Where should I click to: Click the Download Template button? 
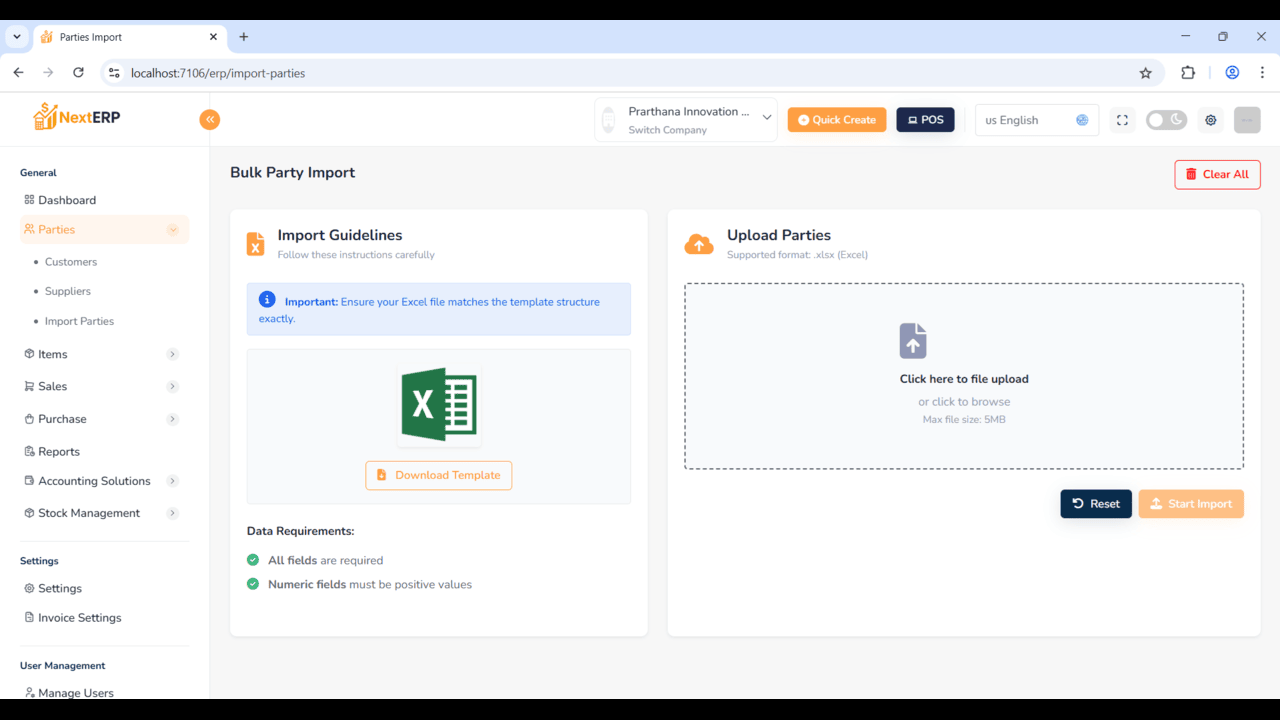(x=438, y=475)
